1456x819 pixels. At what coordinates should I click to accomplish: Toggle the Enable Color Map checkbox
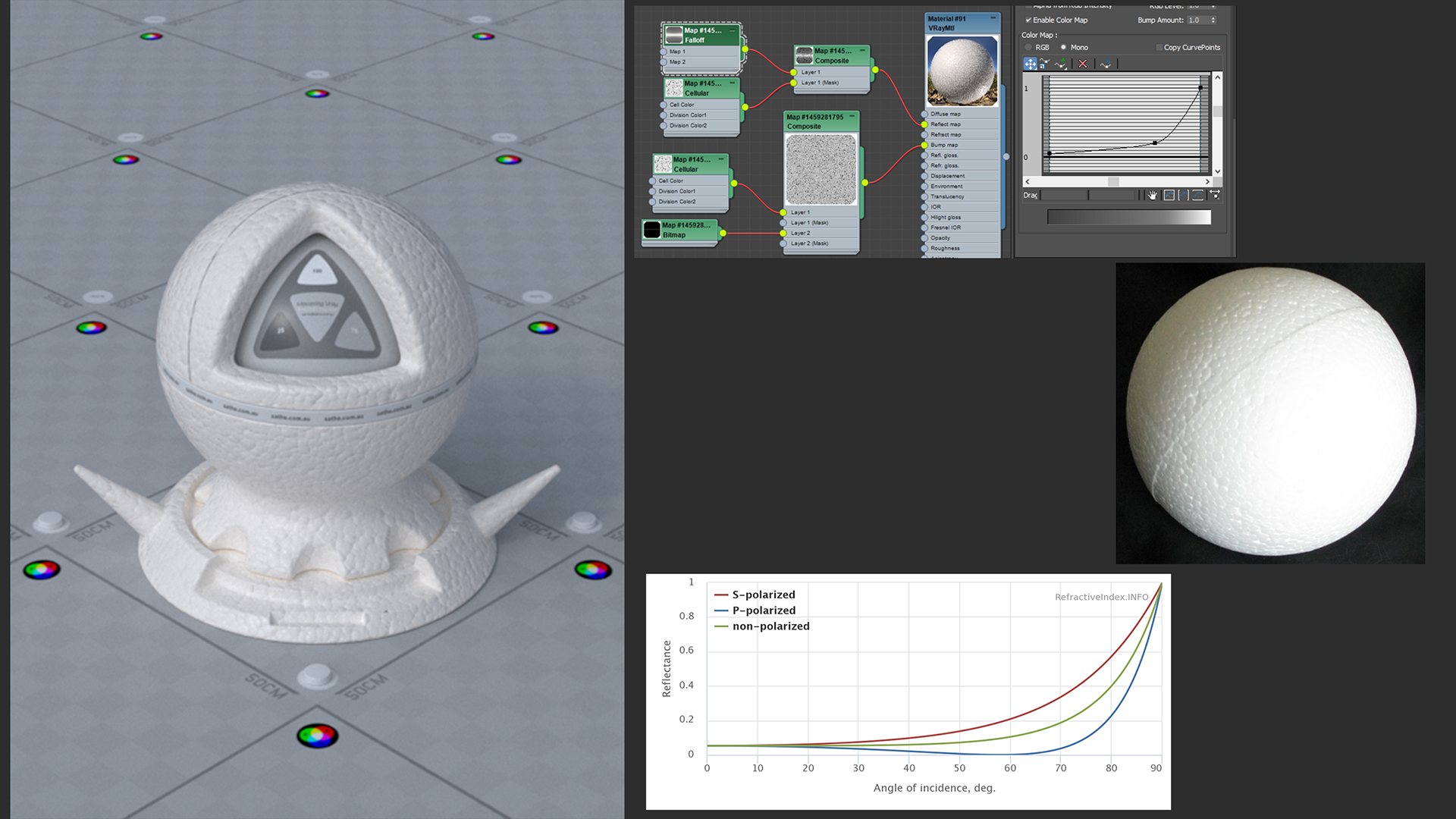coord(1028,20)
